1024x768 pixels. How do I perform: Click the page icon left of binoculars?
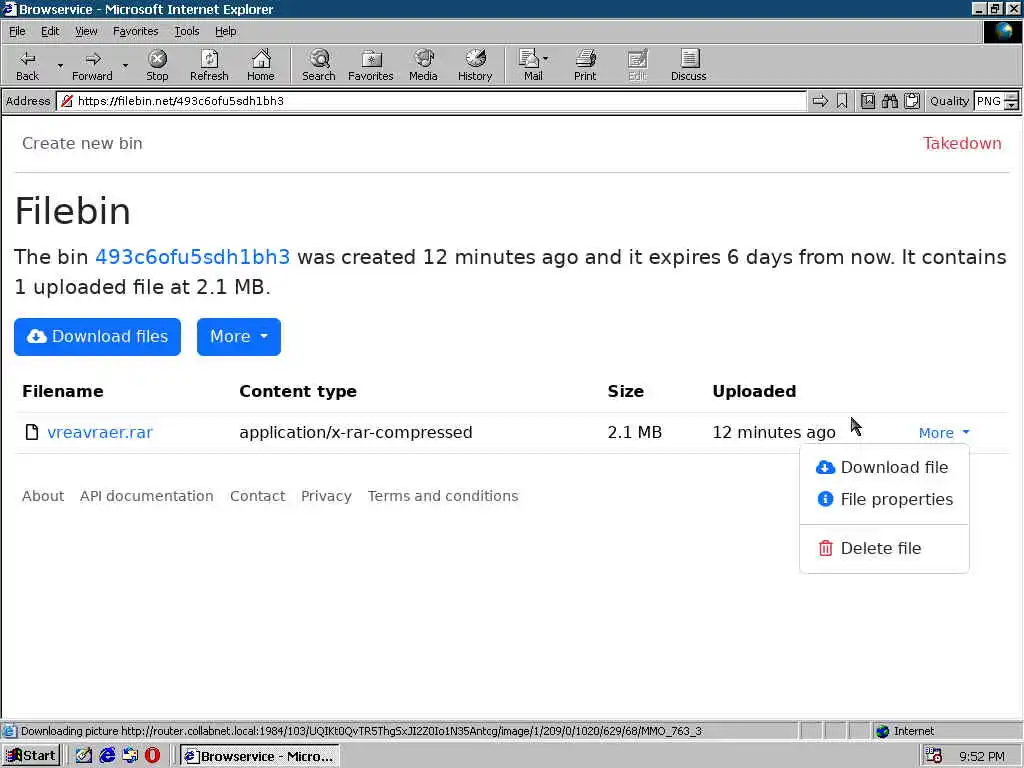[868, 101]
